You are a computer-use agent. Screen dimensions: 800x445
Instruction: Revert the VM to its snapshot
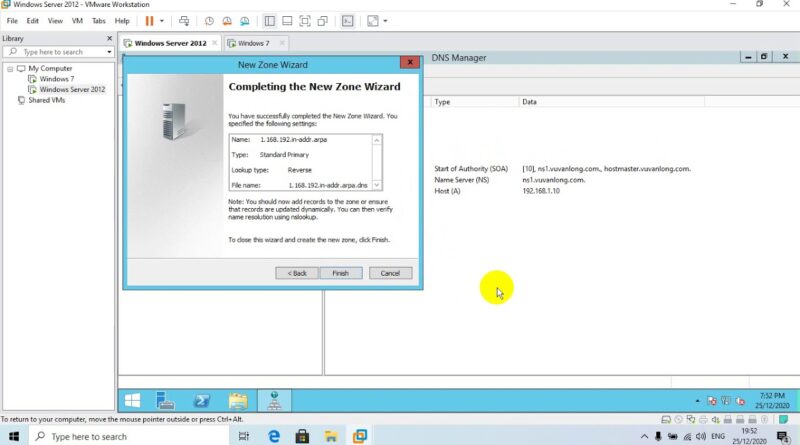pyautogui.click(x=227, y=21)
